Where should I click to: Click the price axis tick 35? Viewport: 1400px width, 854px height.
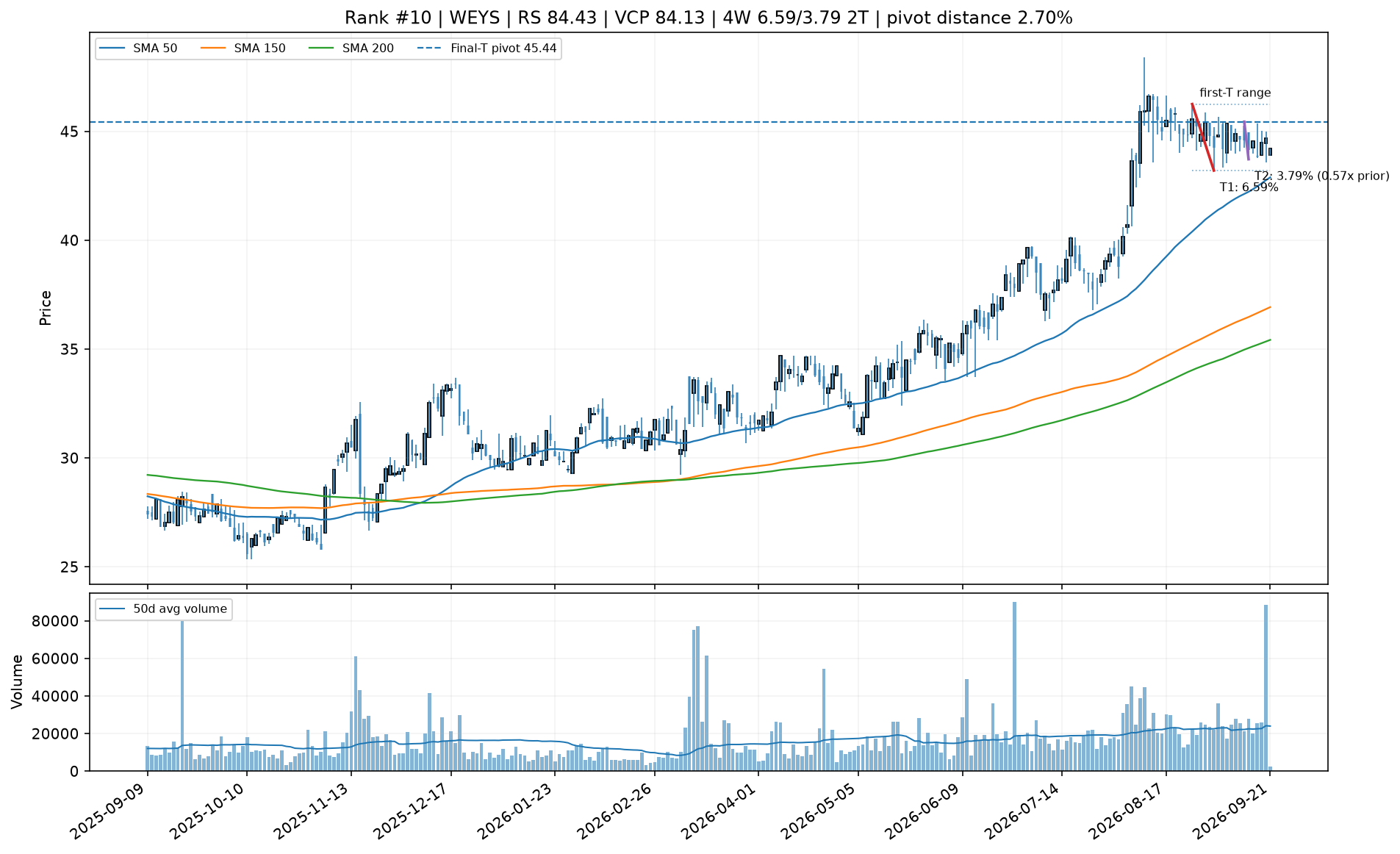[71, 349]
